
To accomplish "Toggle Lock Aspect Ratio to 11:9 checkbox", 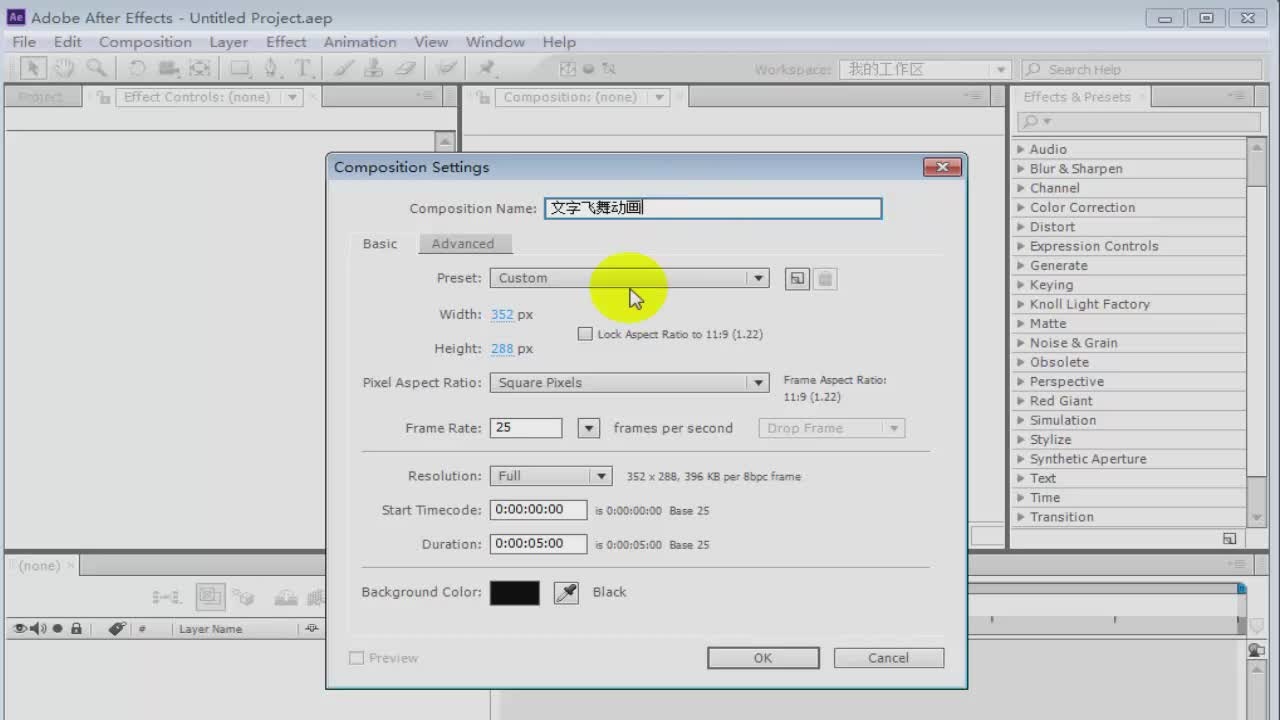I will pyautogui.click(x=585, y=334).
